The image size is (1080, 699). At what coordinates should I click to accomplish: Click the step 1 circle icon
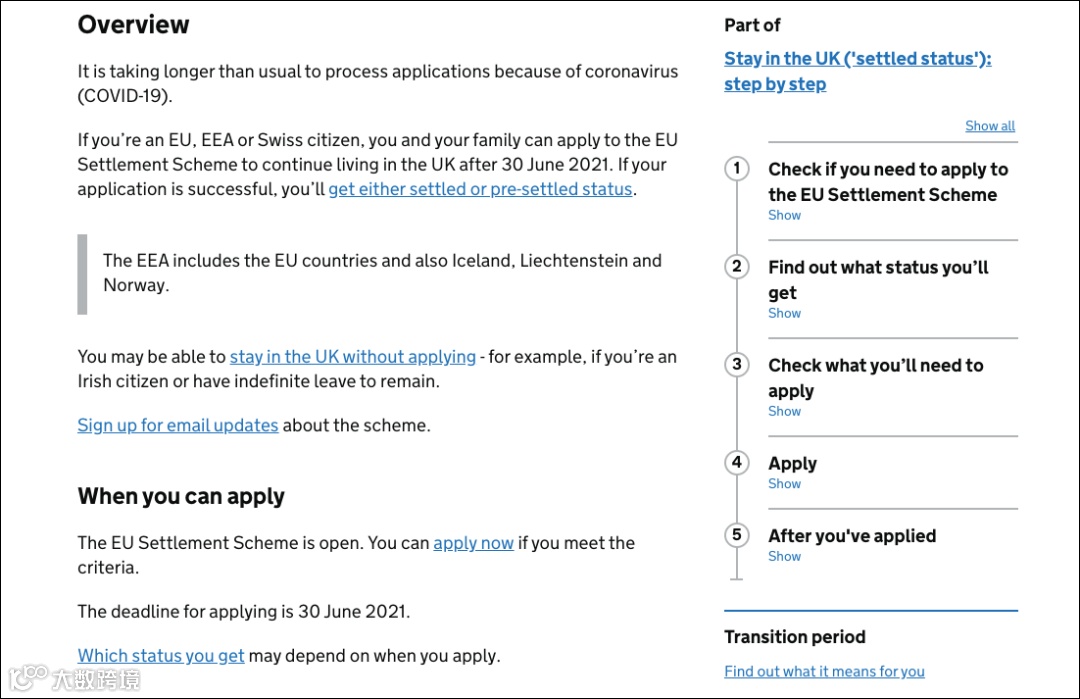737,168
